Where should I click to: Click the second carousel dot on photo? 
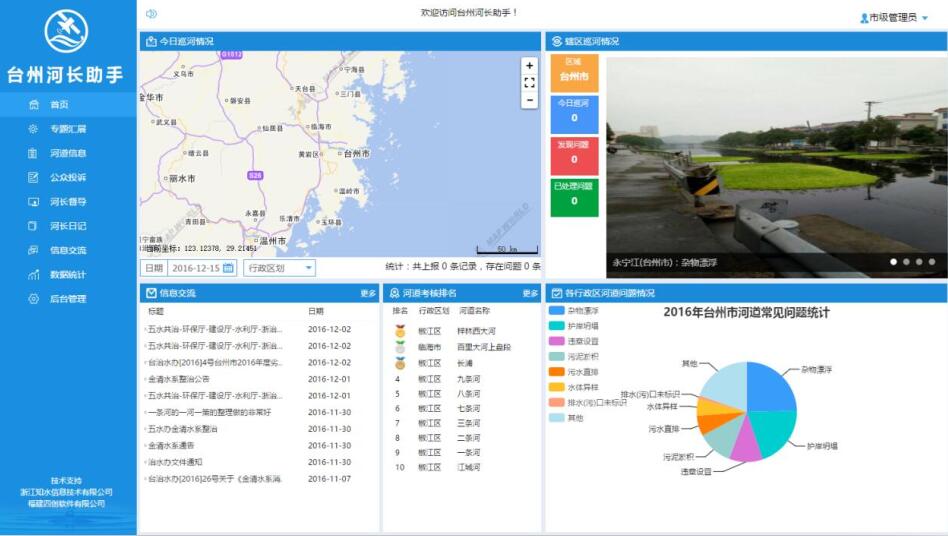[906, 262]
